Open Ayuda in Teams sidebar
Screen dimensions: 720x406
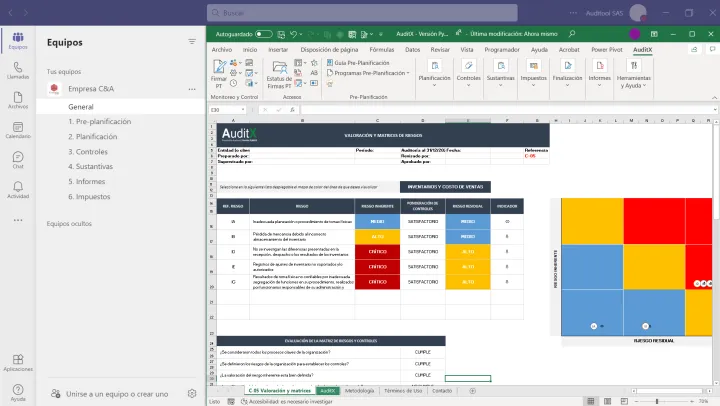pos(18,393)
